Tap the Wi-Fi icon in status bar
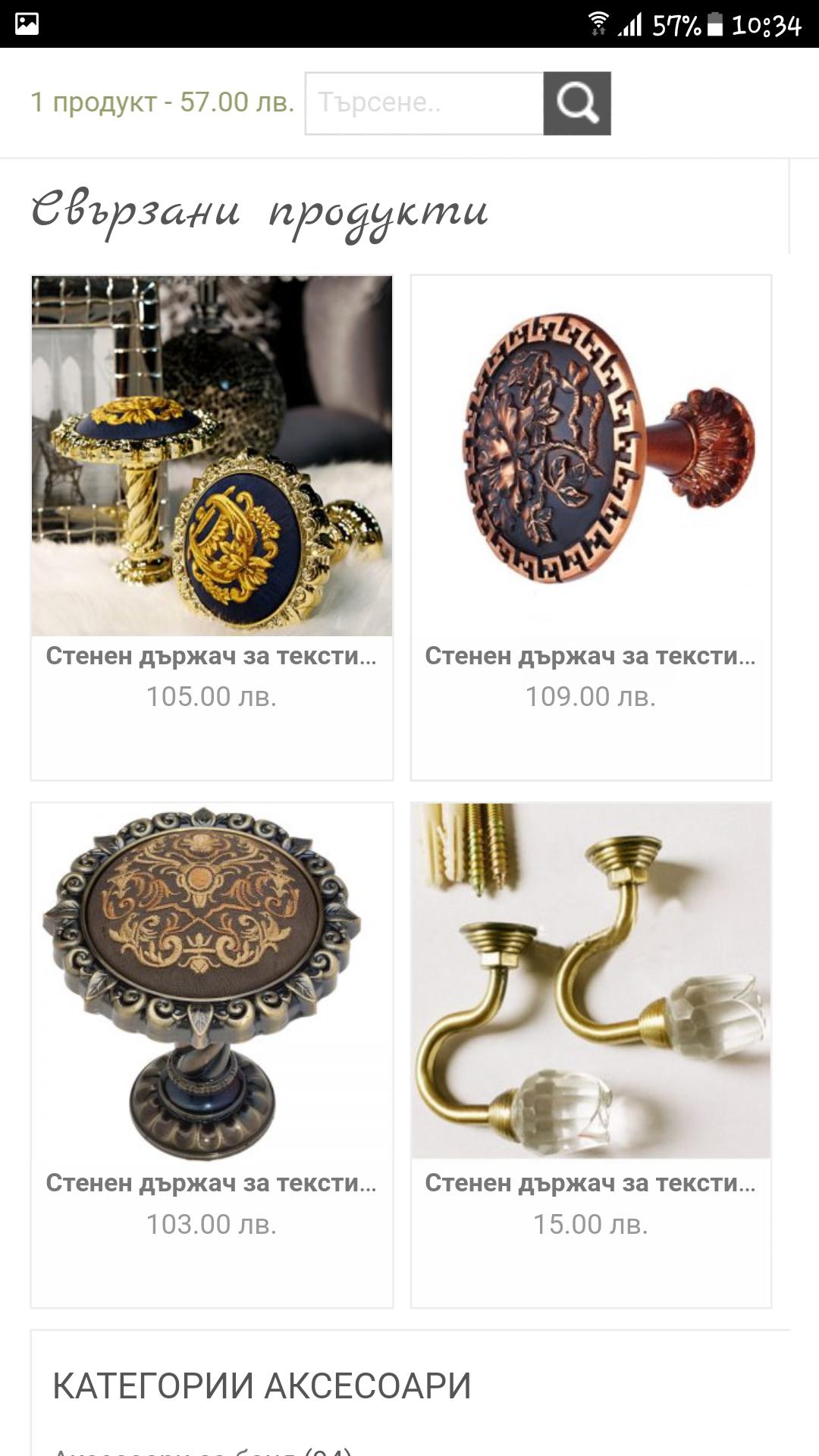 click(x=598, y=24)
